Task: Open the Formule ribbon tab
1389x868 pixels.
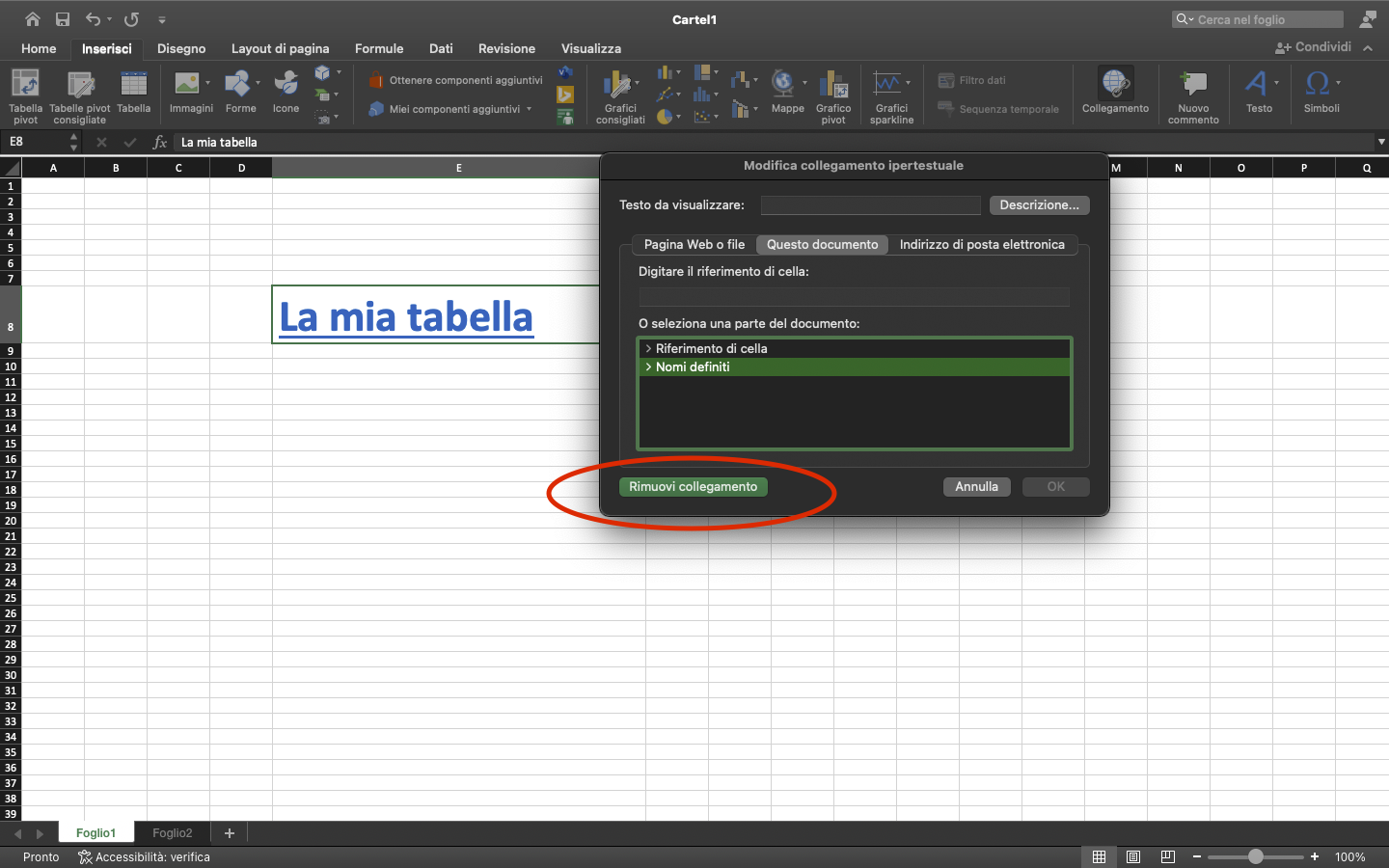Action: pyautogui.click(x=379, y=48)
